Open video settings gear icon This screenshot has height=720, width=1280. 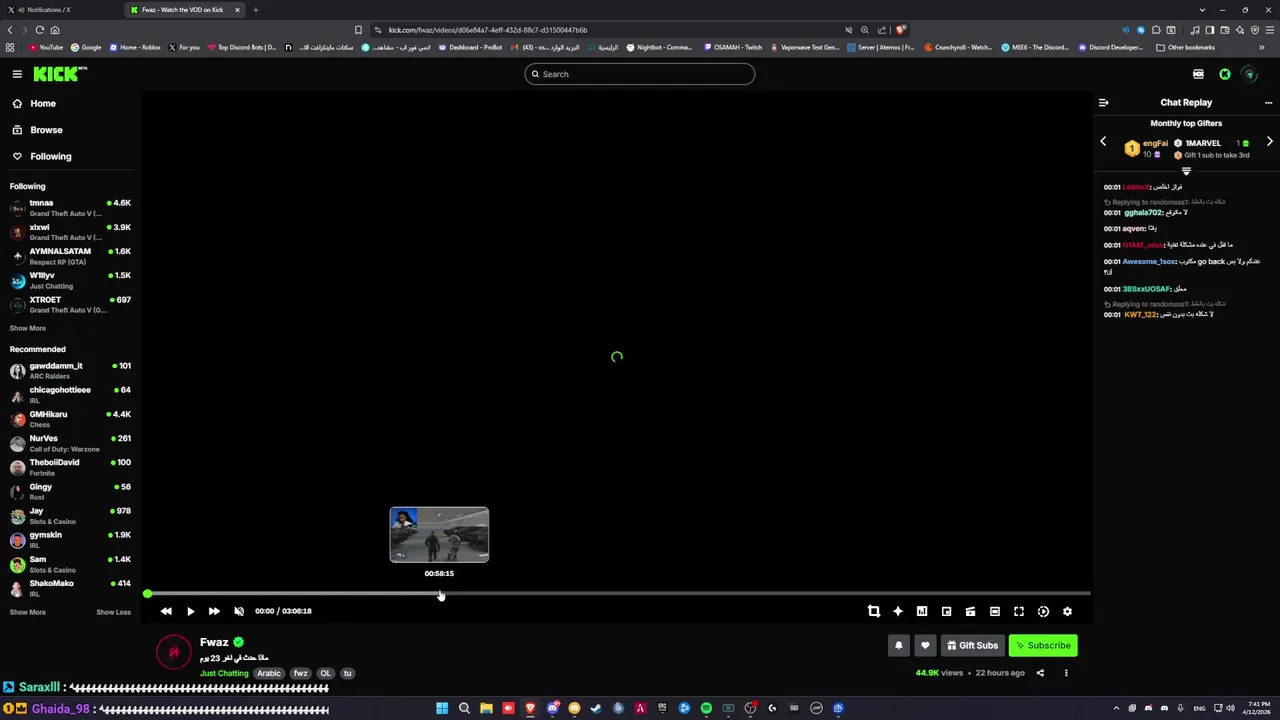point(1067,611)
